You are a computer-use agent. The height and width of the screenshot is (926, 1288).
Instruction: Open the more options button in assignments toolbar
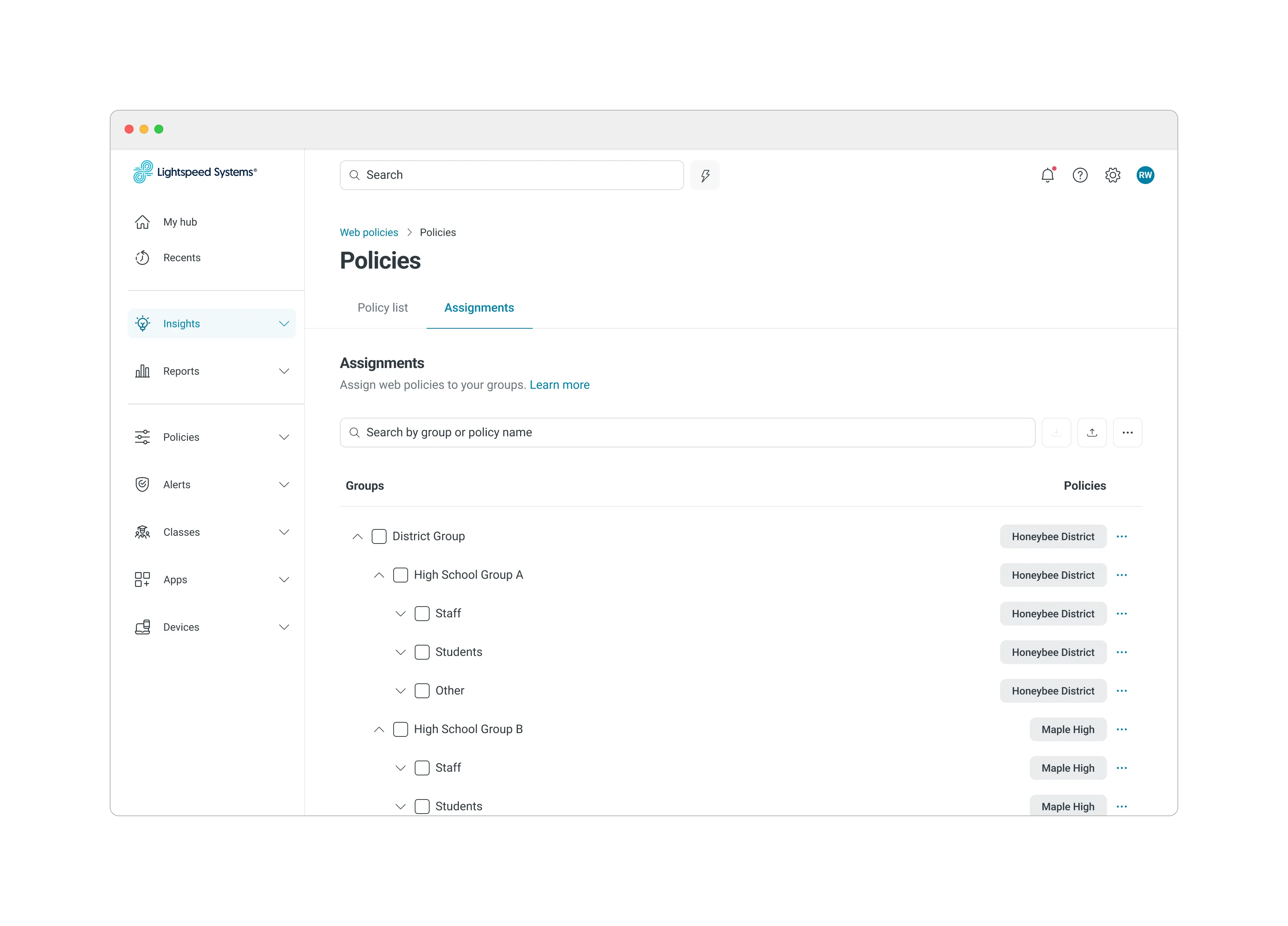click(x=1127, y=432)
